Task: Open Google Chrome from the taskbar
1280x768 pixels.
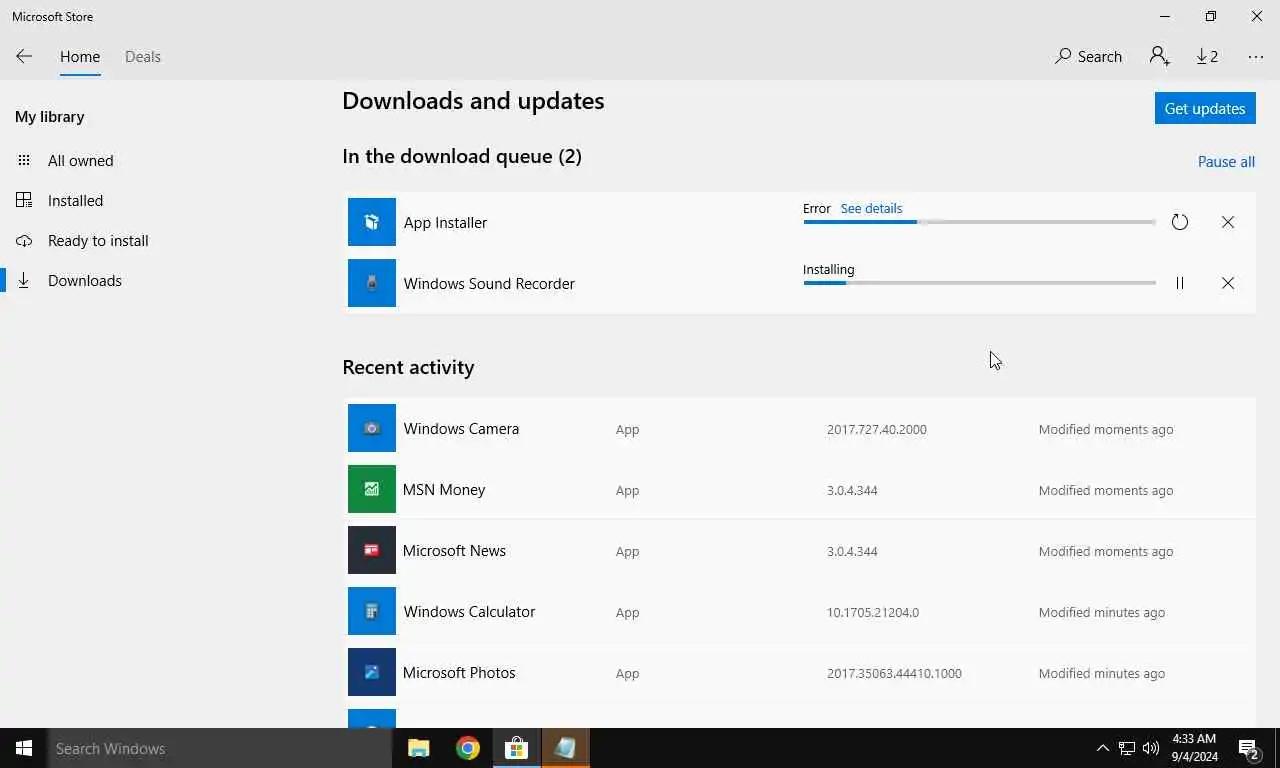Action: (467, 748)
